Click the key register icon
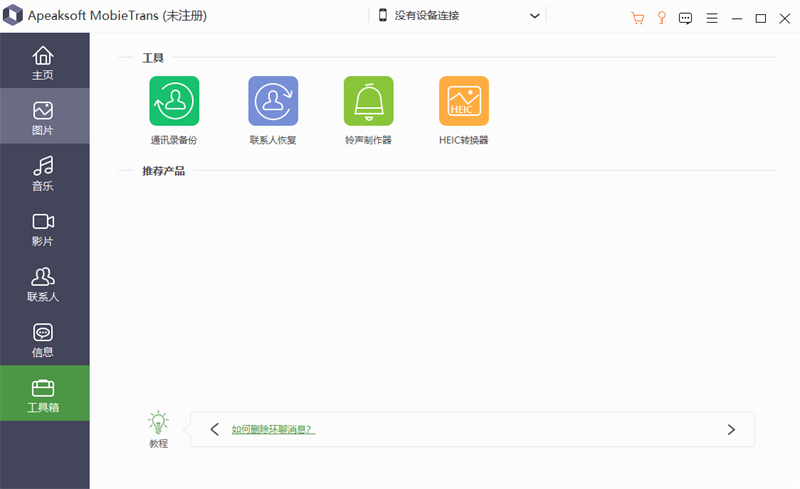Viewport: 800px width, 489px height. coord(662,18)
